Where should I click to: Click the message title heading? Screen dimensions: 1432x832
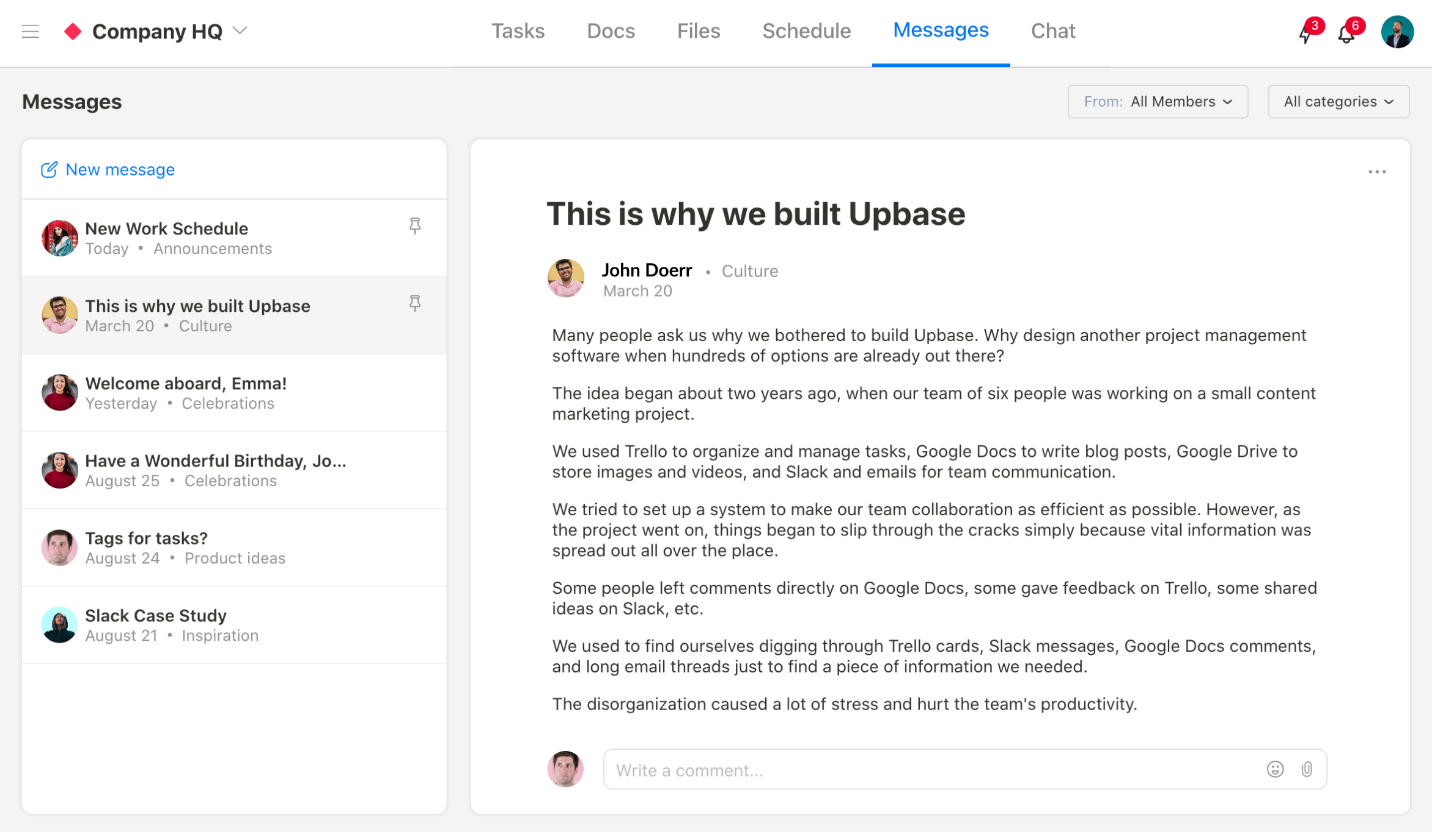[756, 214]
